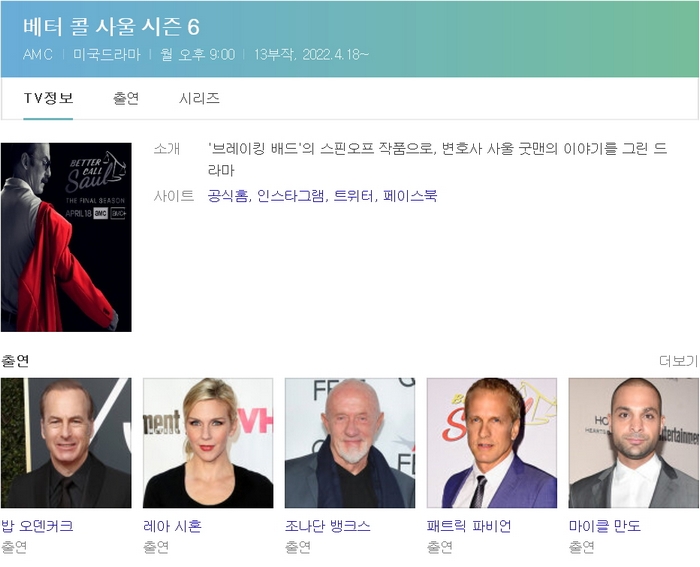This screenshot has height=567, width=700.
Task: Open the photo above 패트릭 파비언
Action: pos(492,443)
